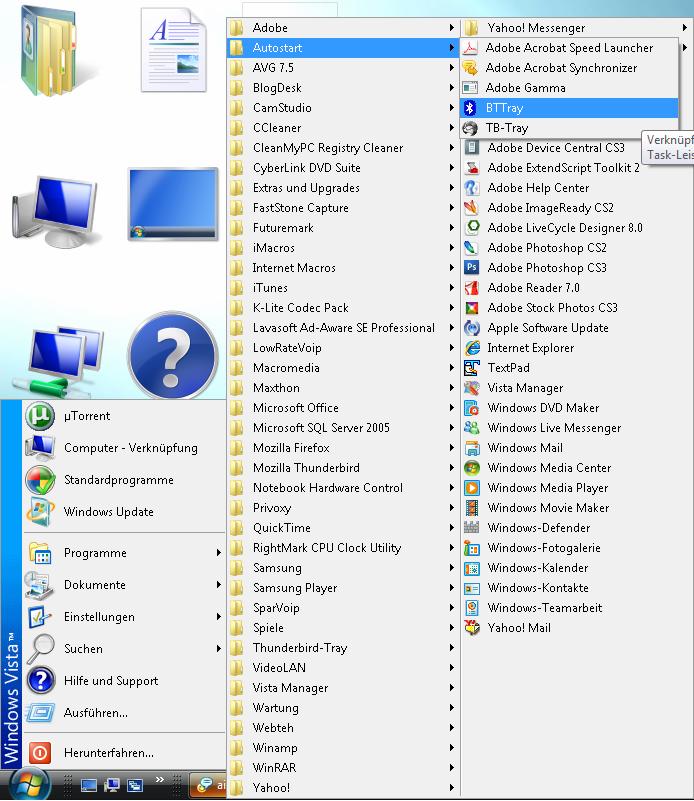694x801 pixels.
Task: Open Windows-Teamarbeit
Action: point(575,608)
